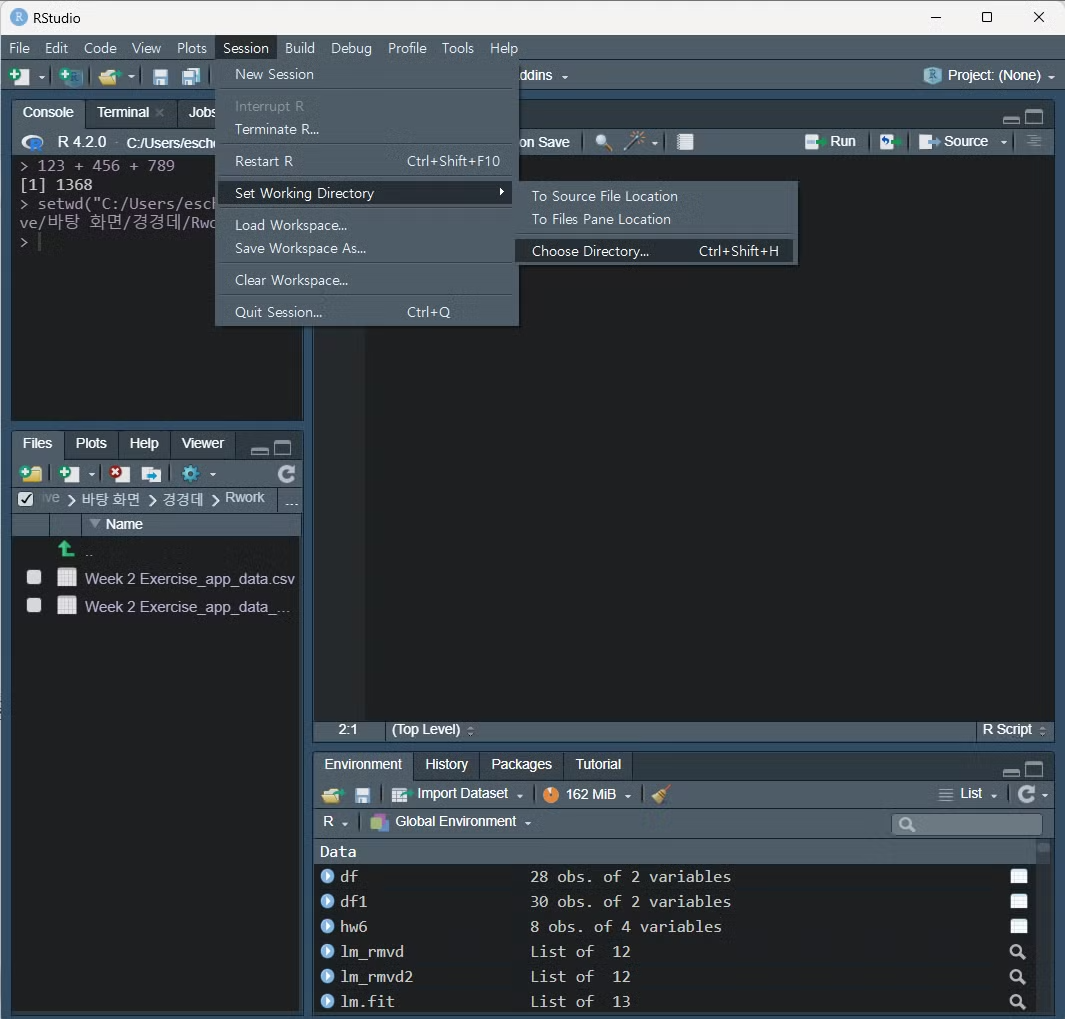
Task: Click the Environment search field
Action: coord(967,824)
